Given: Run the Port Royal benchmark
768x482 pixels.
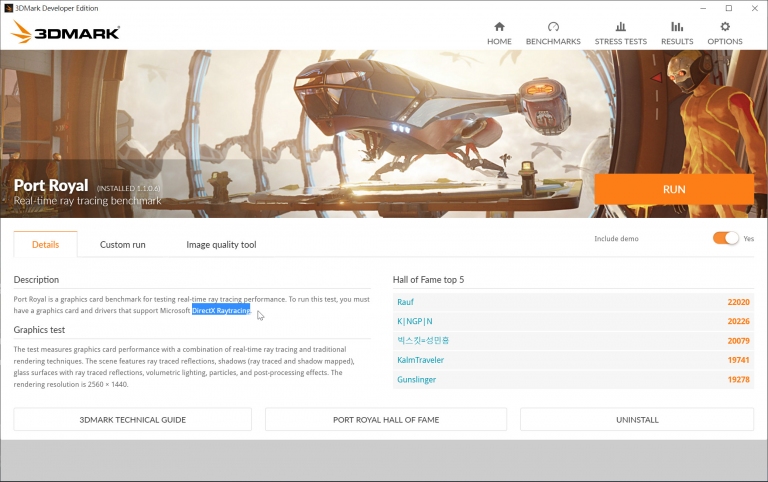Looking at the screenshot, I should click(x=674, y=190).
